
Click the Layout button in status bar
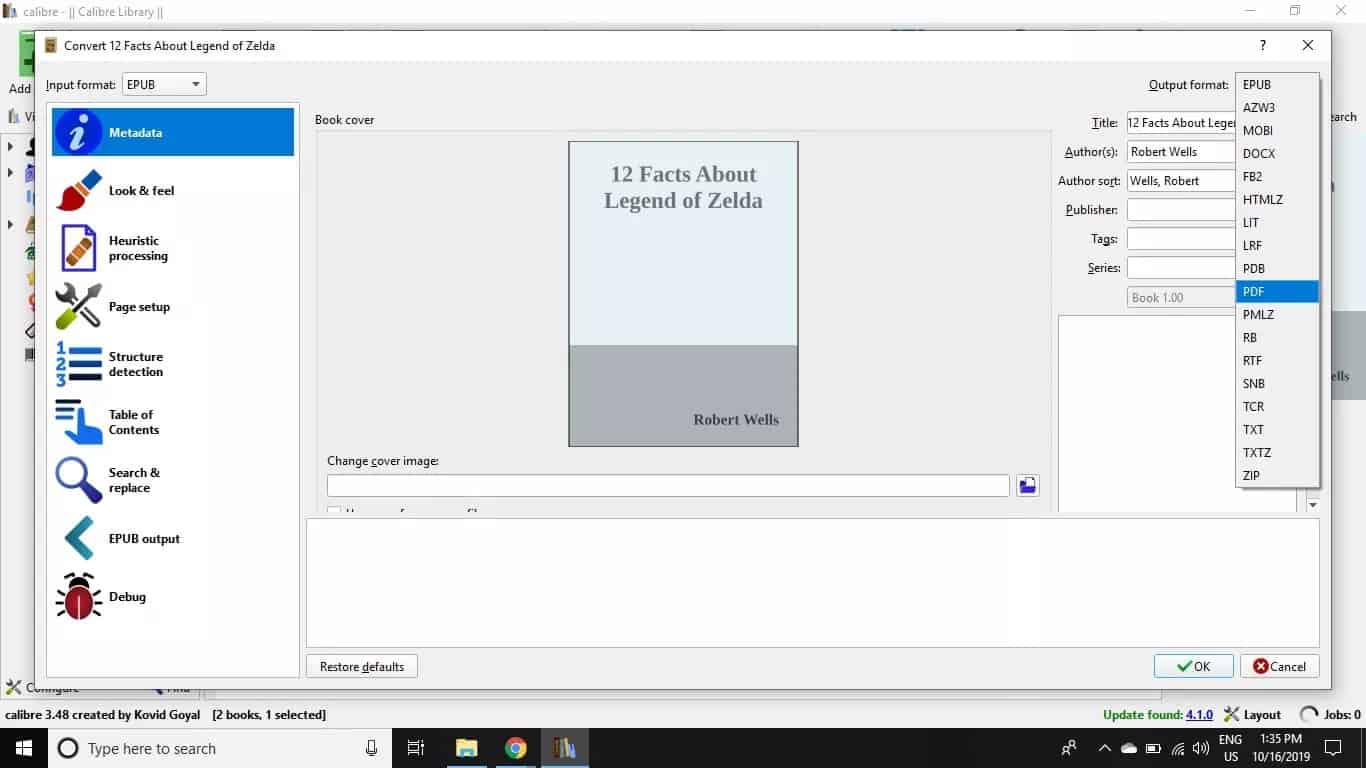coord(1252,715)
